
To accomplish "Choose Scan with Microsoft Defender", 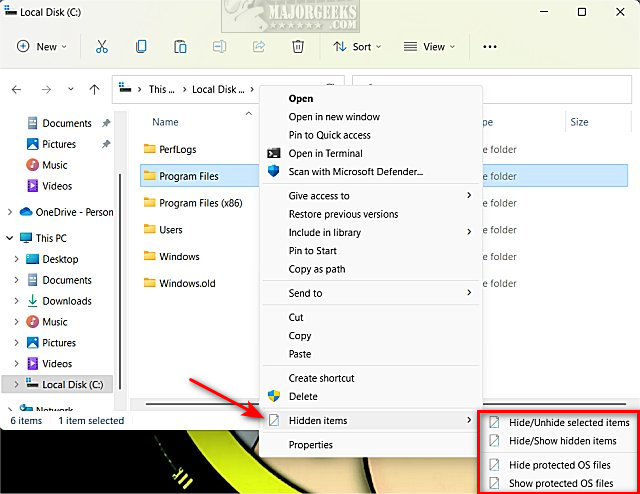I will 355,171.
